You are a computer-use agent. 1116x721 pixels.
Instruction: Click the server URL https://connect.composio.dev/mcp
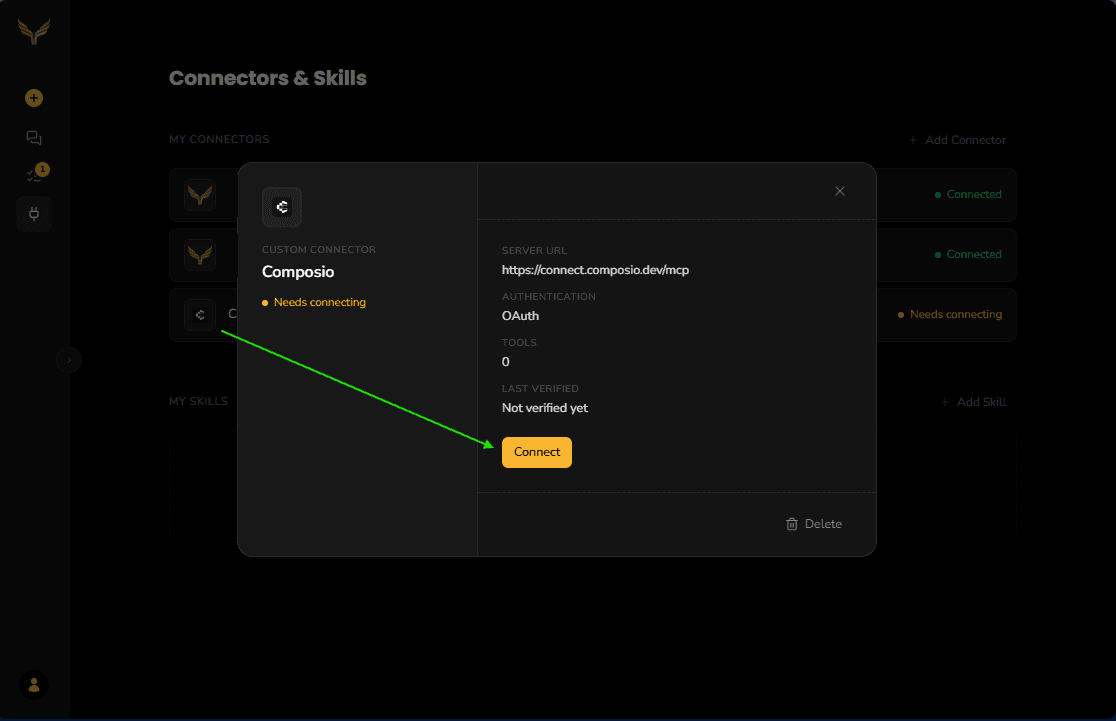point(595,270)
